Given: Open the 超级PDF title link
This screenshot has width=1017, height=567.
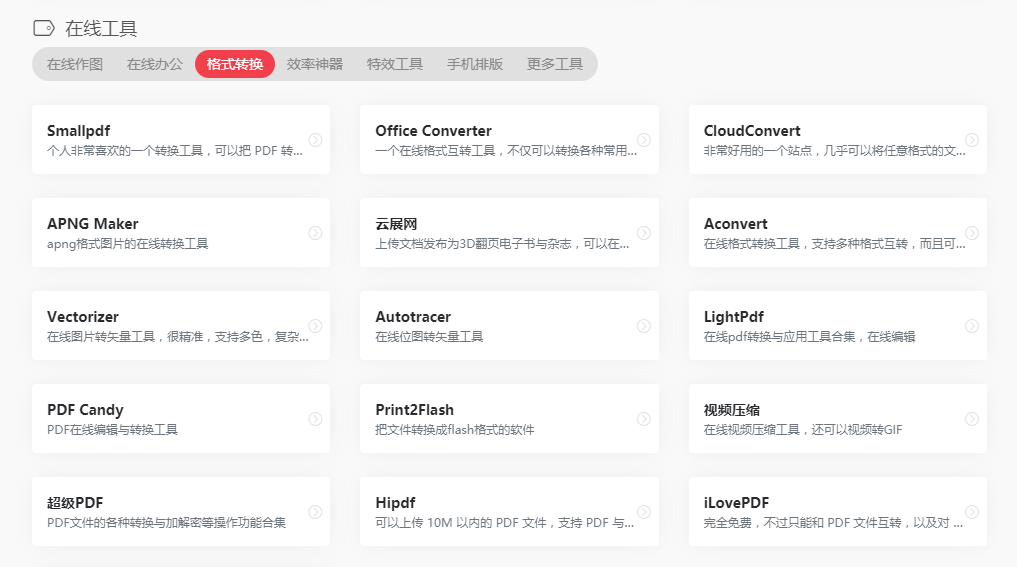Looking at the screenshot, I should click(x=75, y=503).
